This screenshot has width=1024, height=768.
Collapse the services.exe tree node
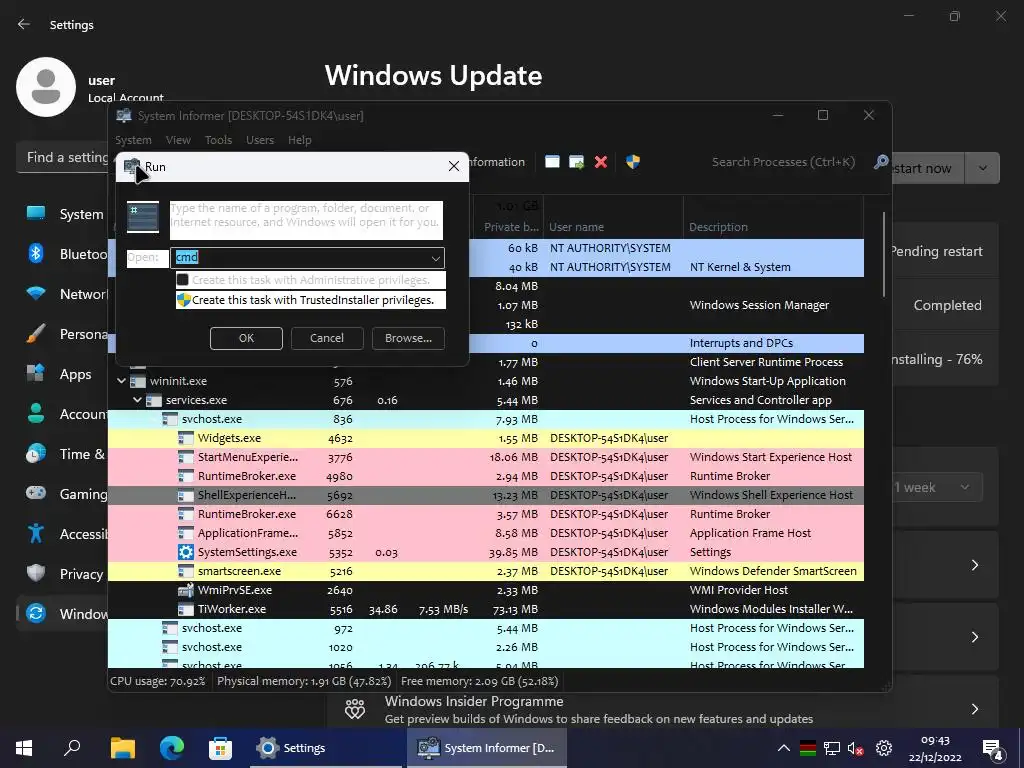point(137,400)
